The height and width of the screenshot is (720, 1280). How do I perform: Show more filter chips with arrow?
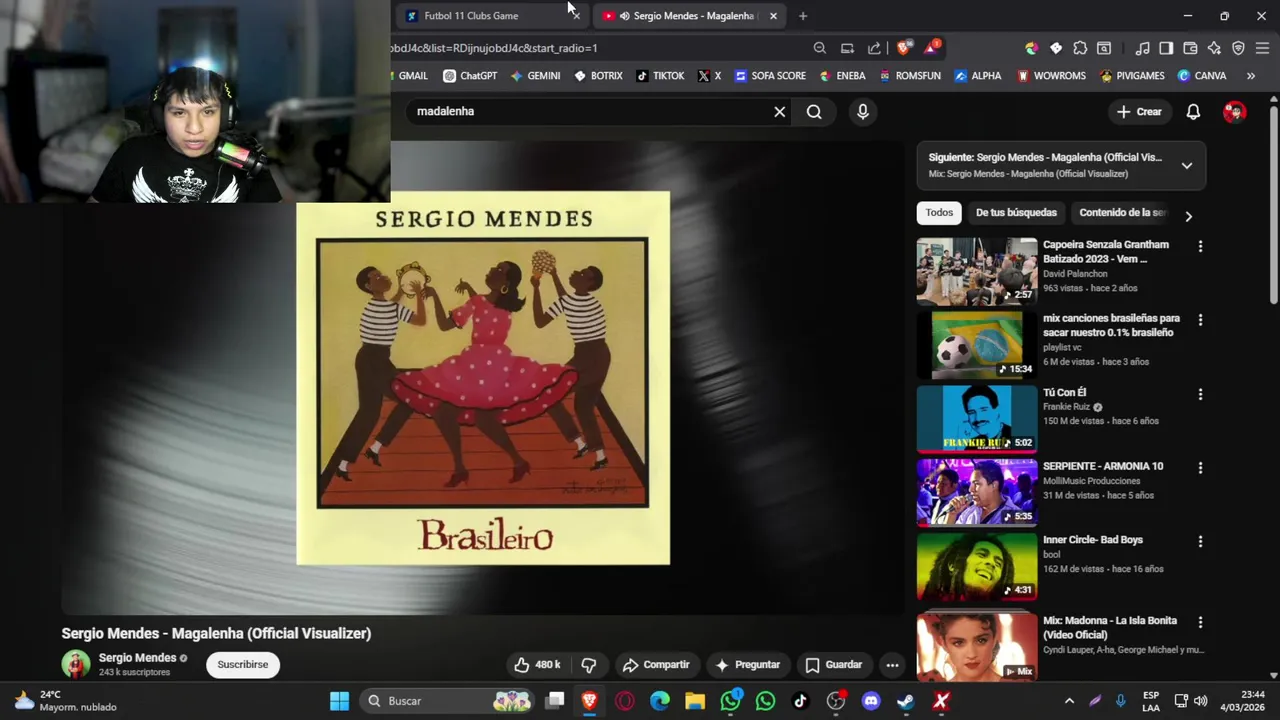(1188, 216)
